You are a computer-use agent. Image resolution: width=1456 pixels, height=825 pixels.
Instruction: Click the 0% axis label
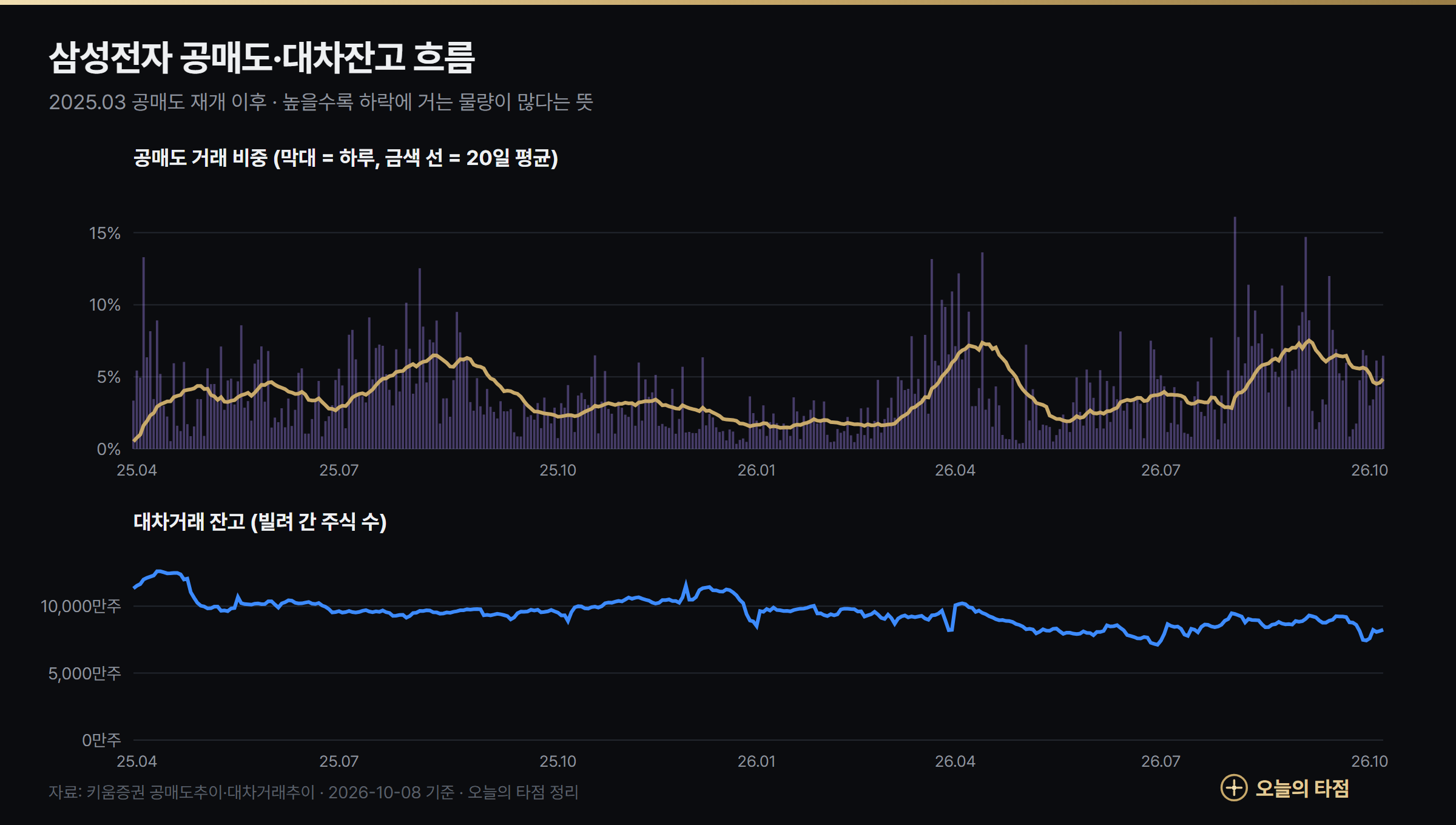point(109,449)
